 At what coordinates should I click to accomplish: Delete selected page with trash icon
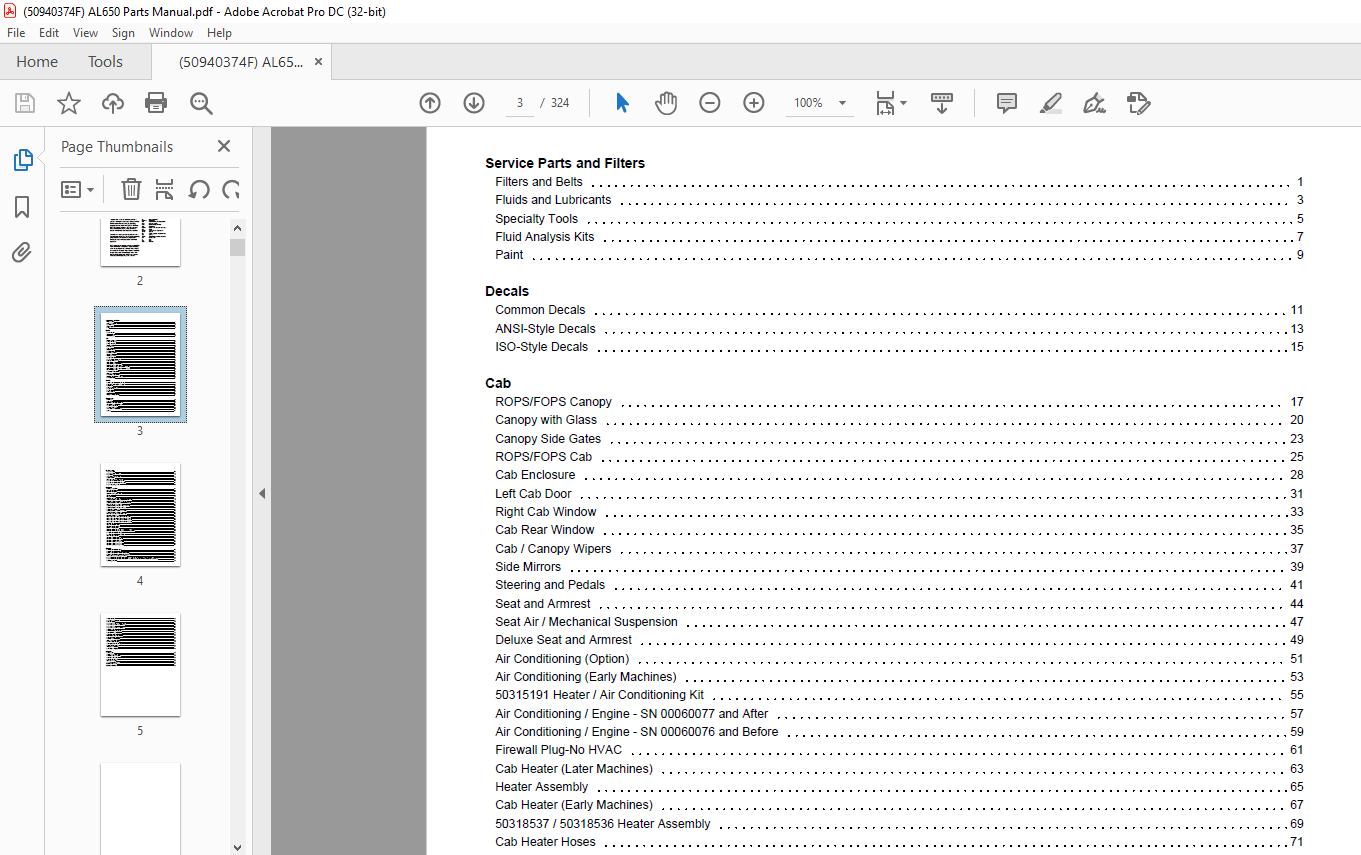click(131, 189)
